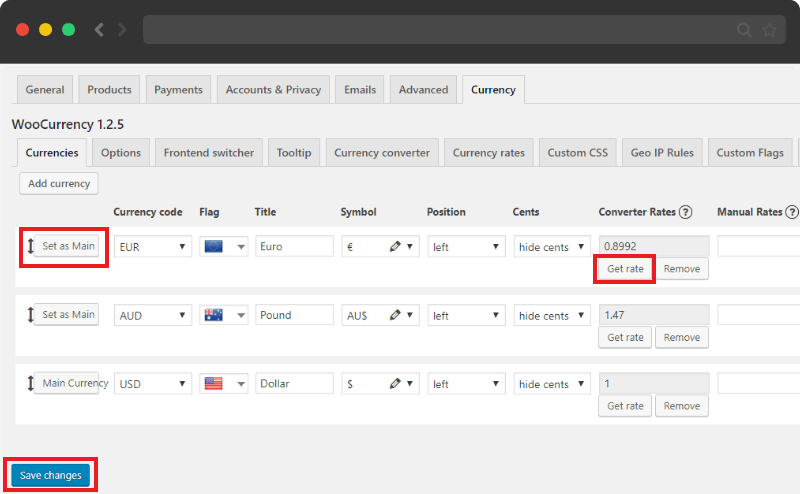This screenshot has height=494, width=800.
Task: Click the browser back arrow
Action: coord(99,30)
